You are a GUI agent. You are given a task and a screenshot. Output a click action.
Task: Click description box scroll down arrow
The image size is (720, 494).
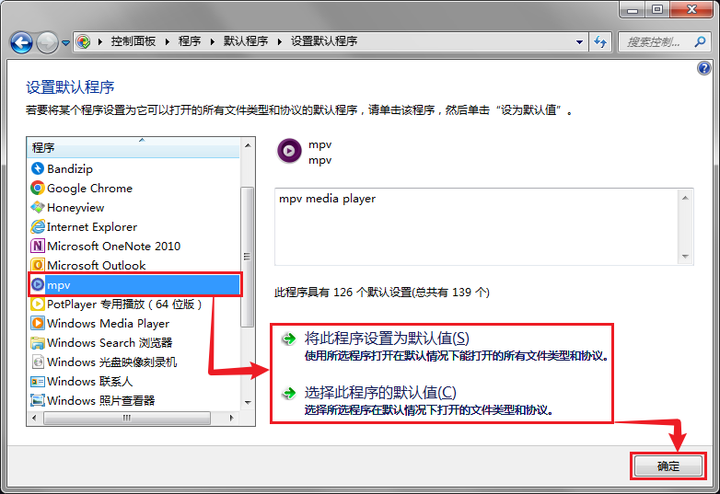click(x=686, y=256)
